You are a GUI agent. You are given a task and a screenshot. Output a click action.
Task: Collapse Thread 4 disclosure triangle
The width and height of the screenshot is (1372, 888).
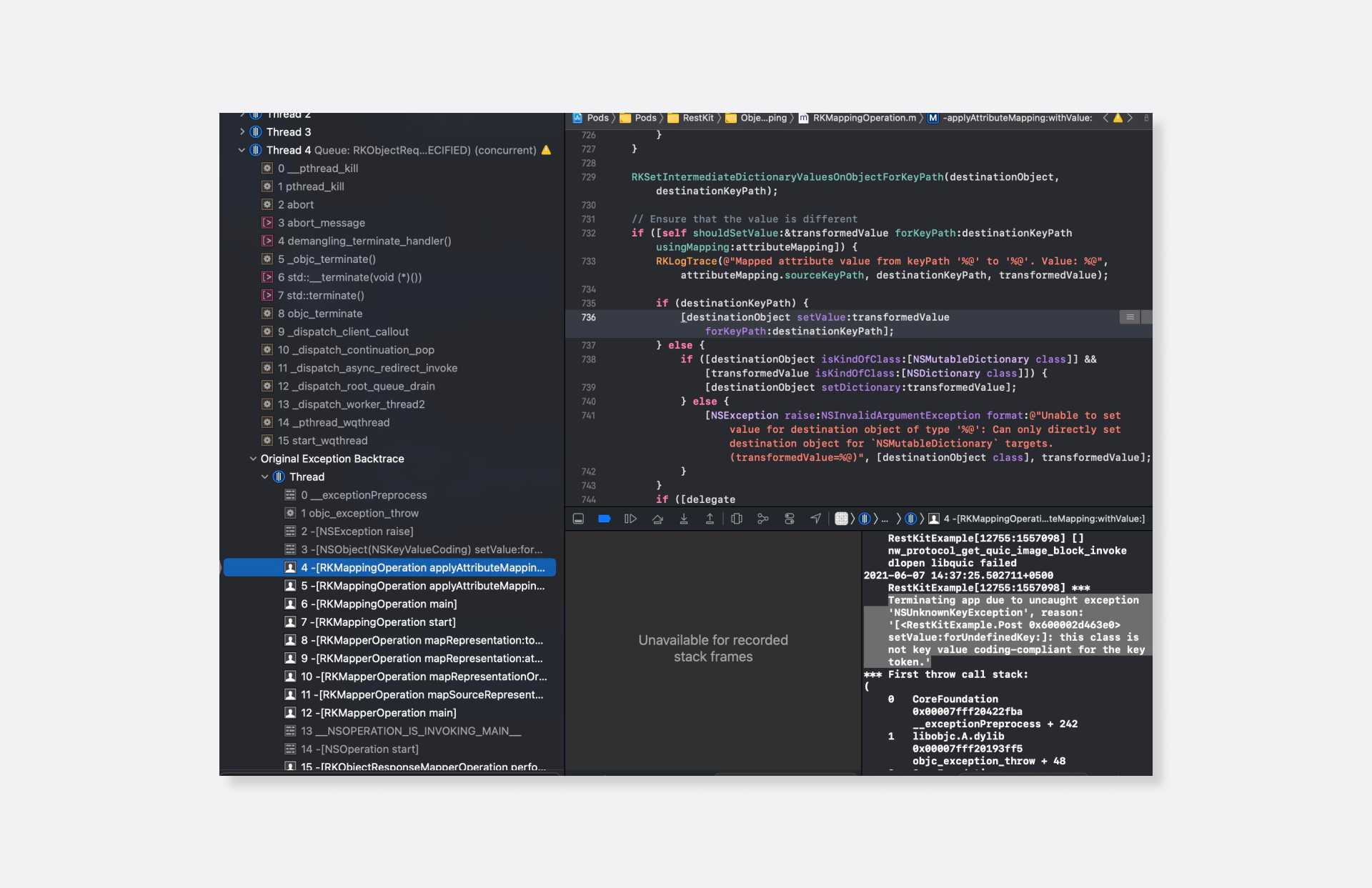pos(242,150)
